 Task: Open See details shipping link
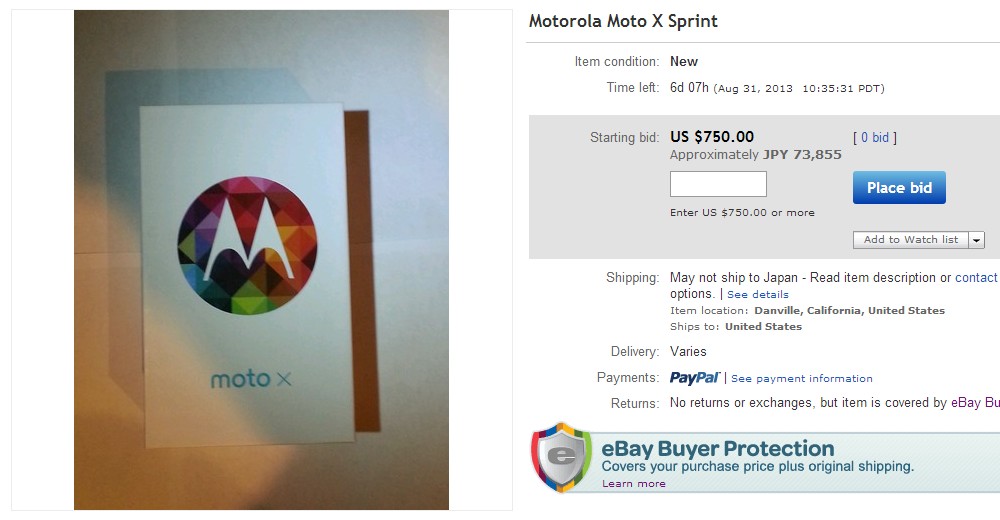(757, 295)
